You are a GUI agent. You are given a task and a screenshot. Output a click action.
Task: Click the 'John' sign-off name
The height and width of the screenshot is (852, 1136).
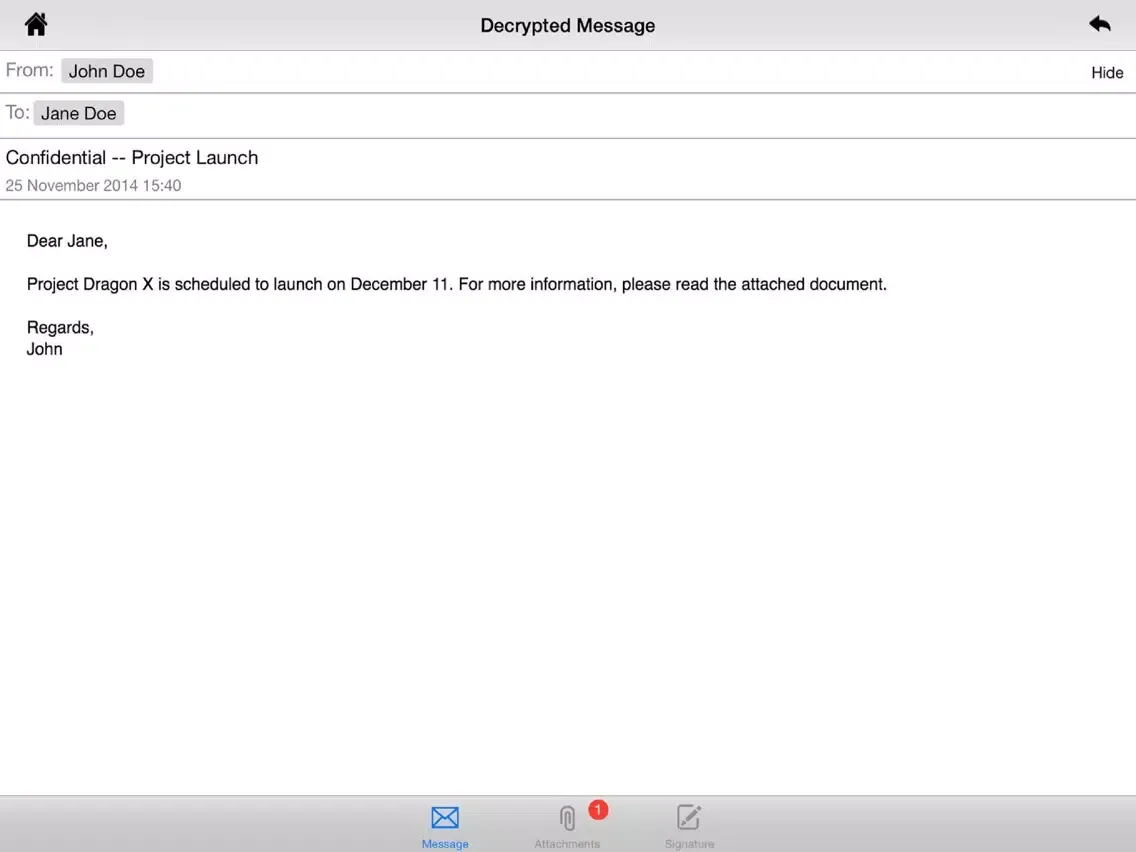tap(44, 349)
